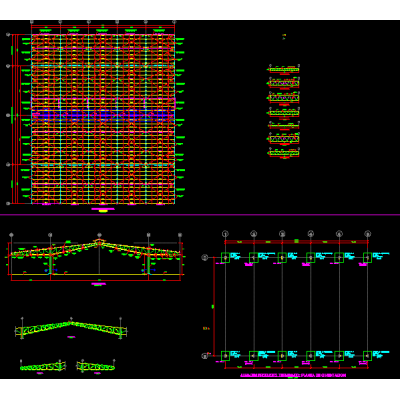This screenshot has height=400, width=400.
Task: Click the ridge apex of the large section elevation
Action: pos(98,241)
